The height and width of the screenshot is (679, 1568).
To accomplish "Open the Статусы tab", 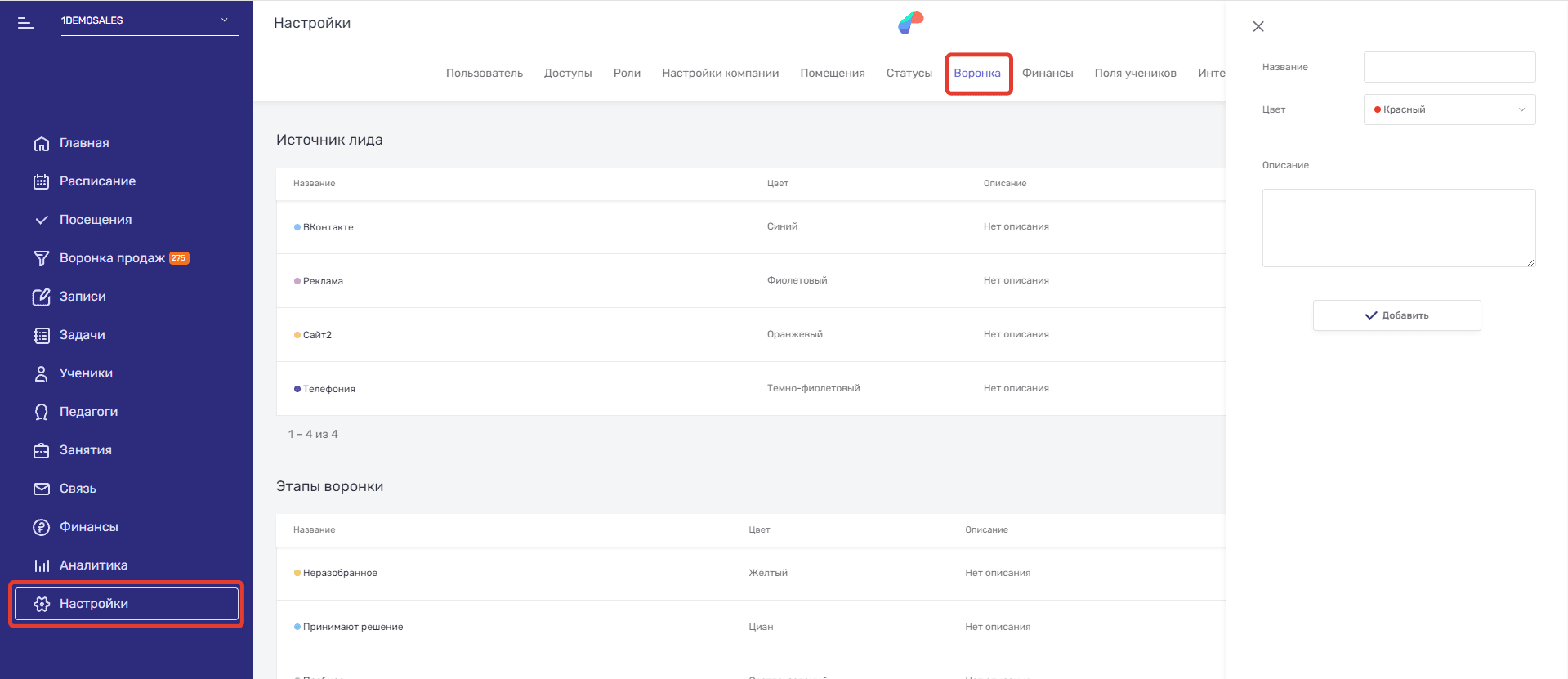I will point(909,74).
